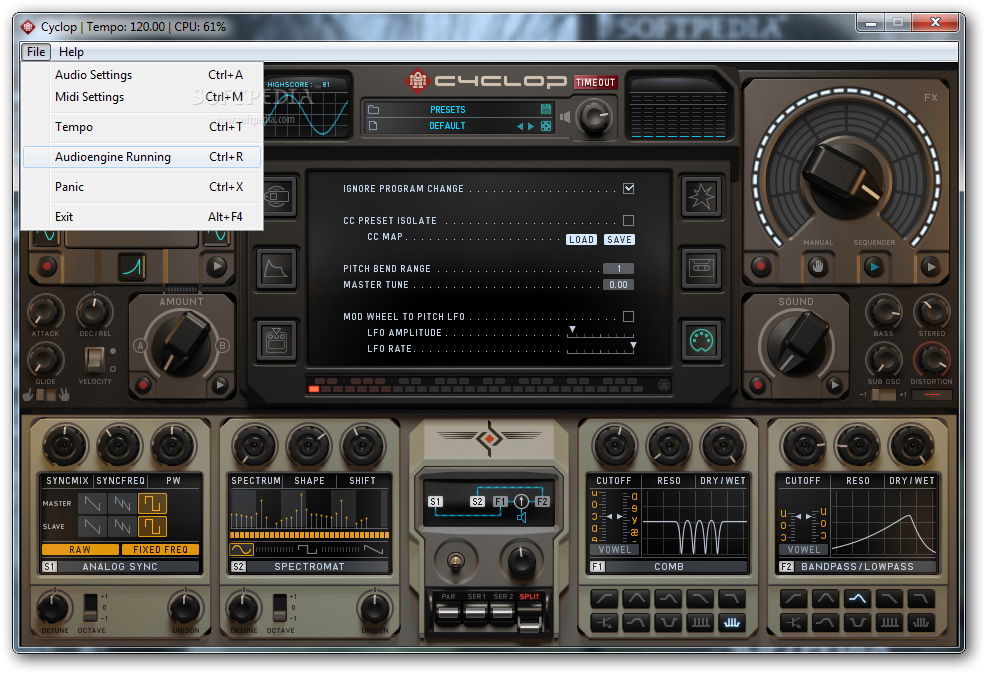Toggle Audioengine Running menu item
The image size is (986, 674).
pyautogui.click(x=142, y=157)
